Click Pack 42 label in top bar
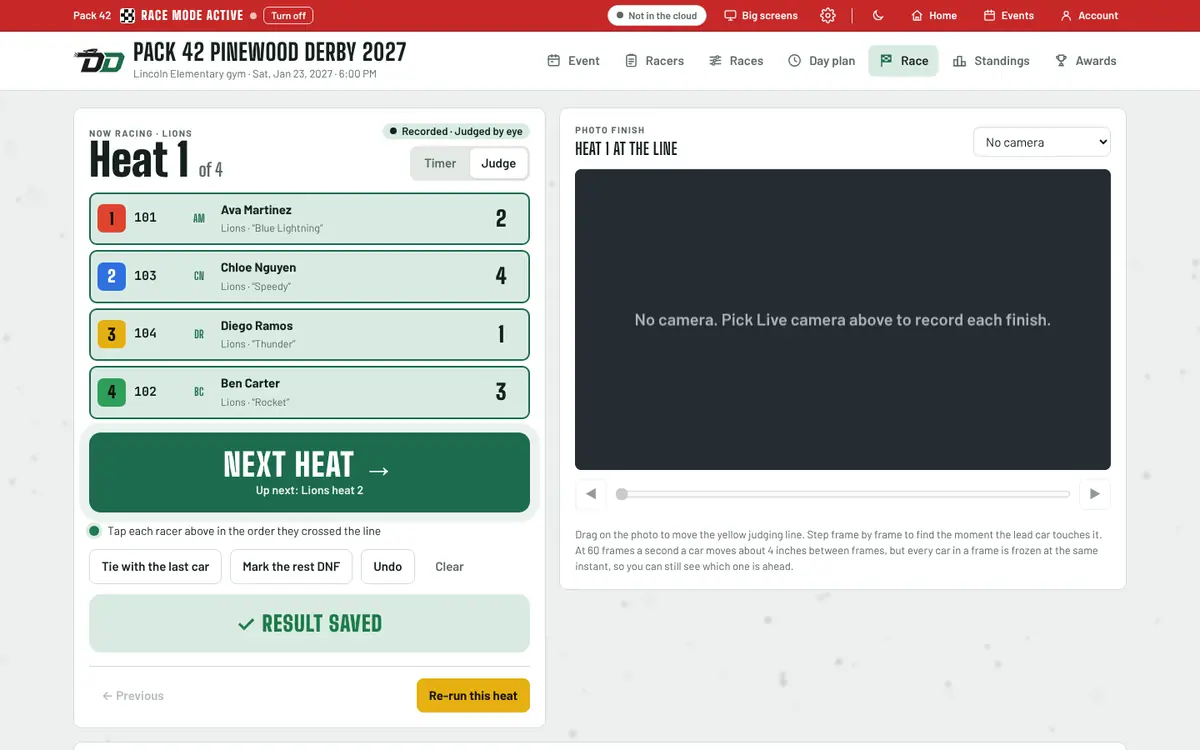 point(92,15)
